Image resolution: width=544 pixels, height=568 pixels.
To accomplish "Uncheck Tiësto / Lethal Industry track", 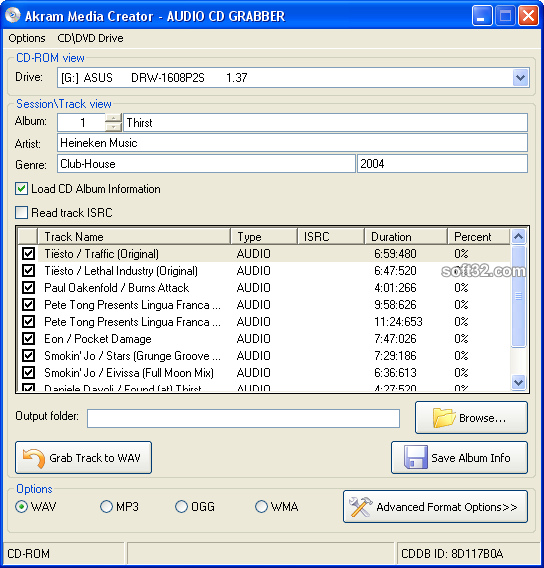I will click(x=29, y=271).
